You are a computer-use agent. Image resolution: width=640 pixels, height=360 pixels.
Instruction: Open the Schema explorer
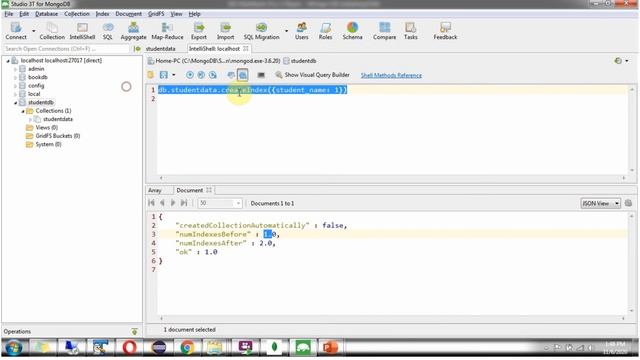(352, 31)
